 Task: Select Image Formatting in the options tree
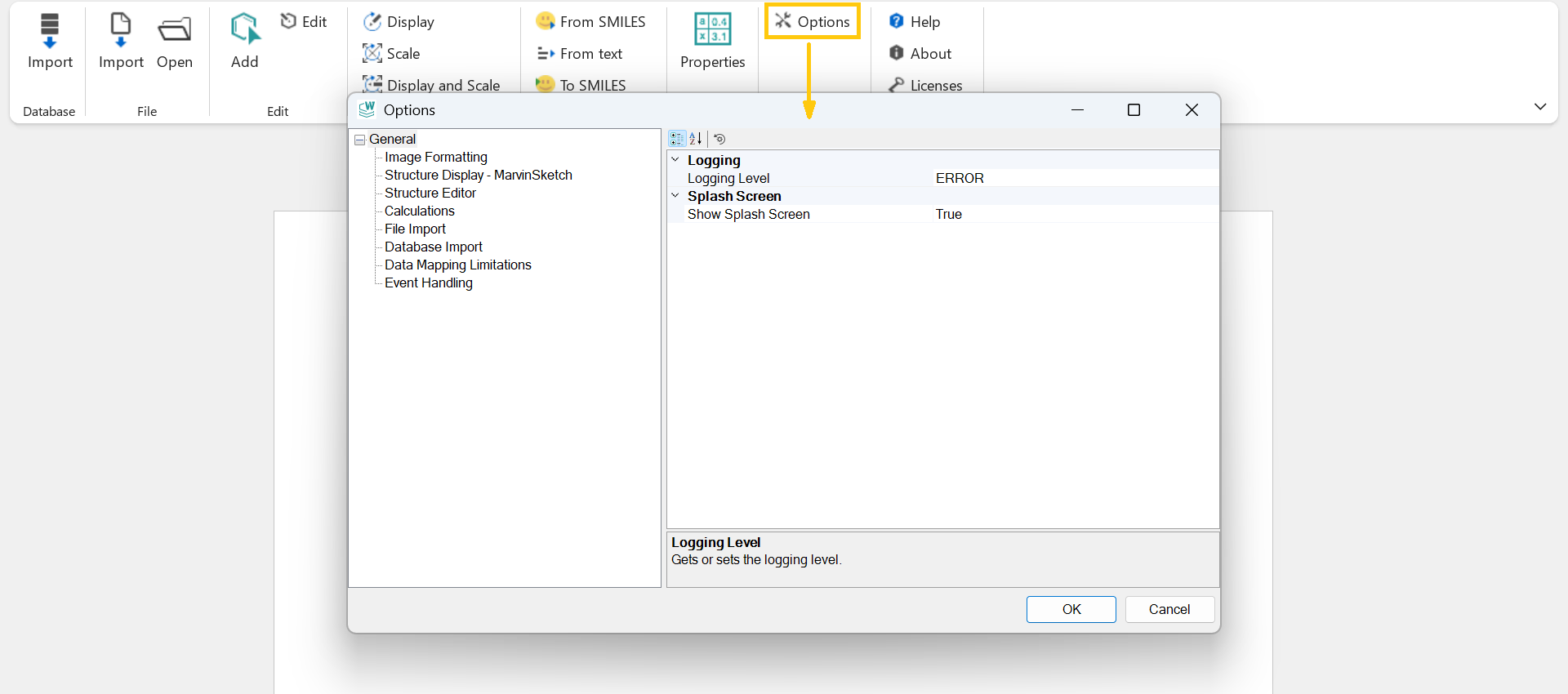coord(436,157)
